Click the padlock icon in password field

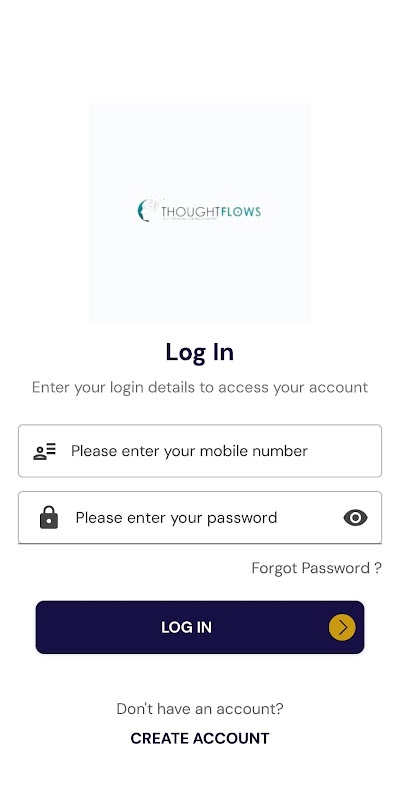click(x=49, y=517)
